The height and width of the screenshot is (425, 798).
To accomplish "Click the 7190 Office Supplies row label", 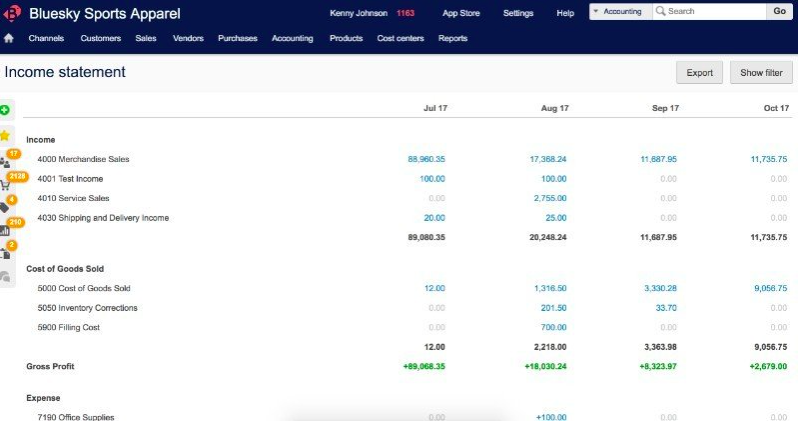I will (76, 417).
